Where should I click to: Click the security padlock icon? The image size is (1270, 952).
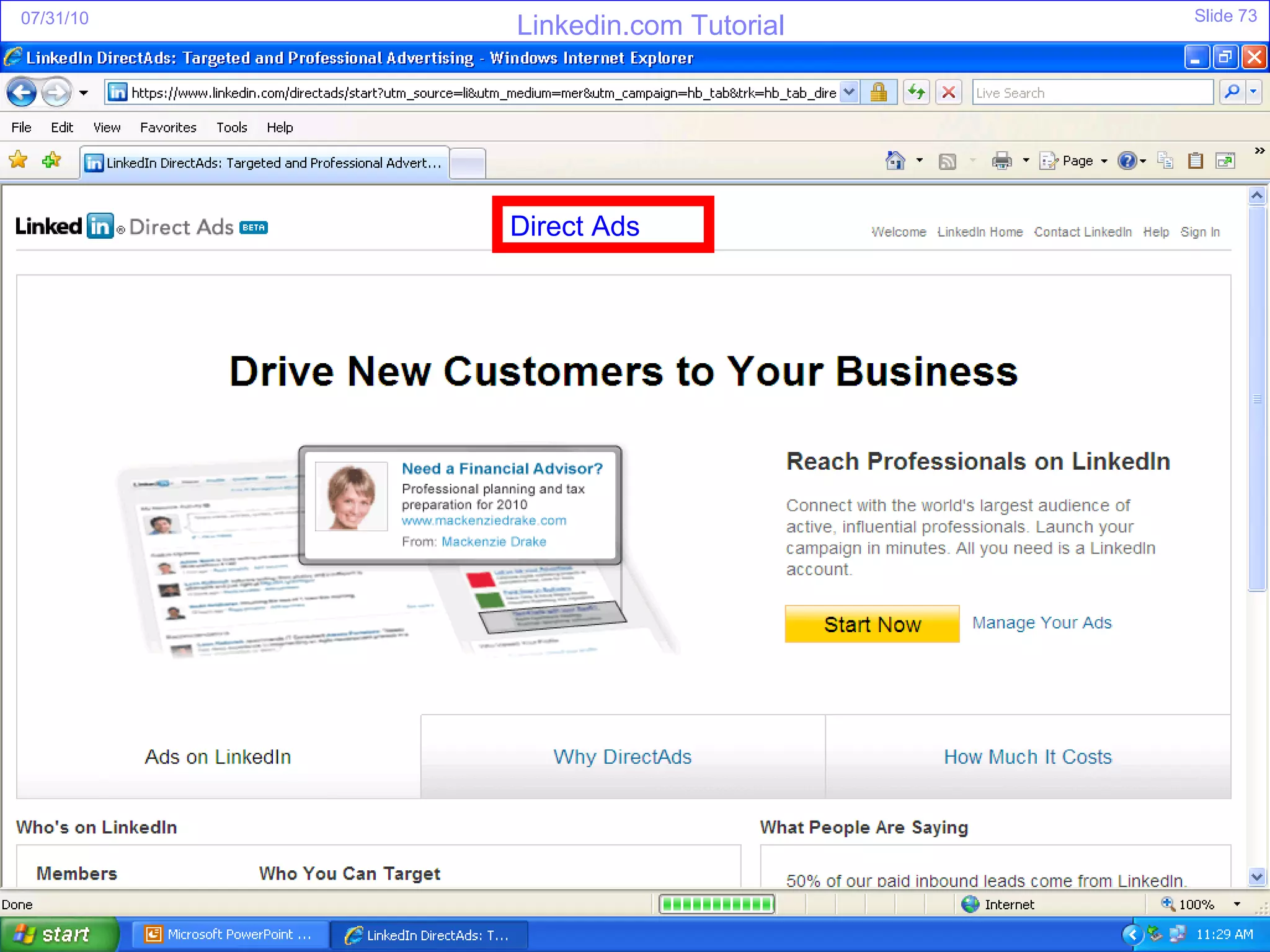point(878,93)
